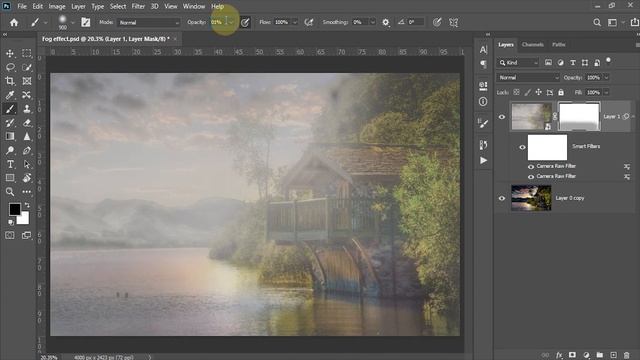Select the Path Selection tool
This screenshot has height=360, width=640.
point(27,164)
